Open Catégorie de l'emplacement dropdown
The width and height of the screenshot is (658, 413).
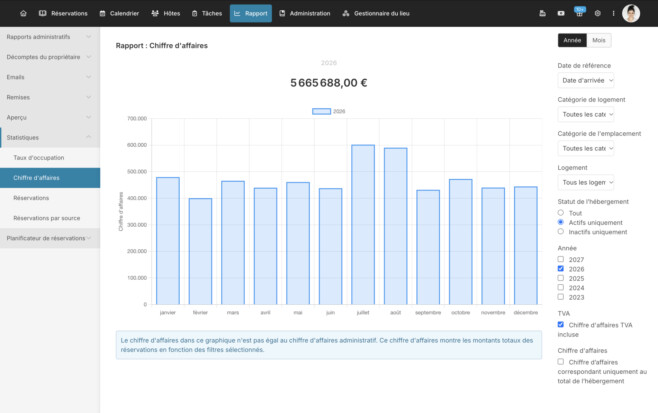click(x=586, y=148)
